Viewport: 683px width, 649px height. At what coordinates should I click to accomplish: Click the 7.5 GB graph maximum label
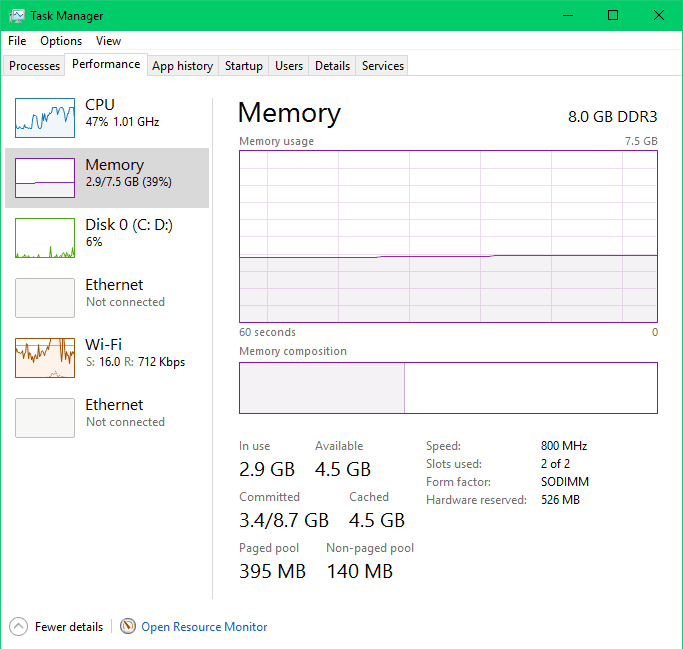pyautogui.click(x=641, y=141)
